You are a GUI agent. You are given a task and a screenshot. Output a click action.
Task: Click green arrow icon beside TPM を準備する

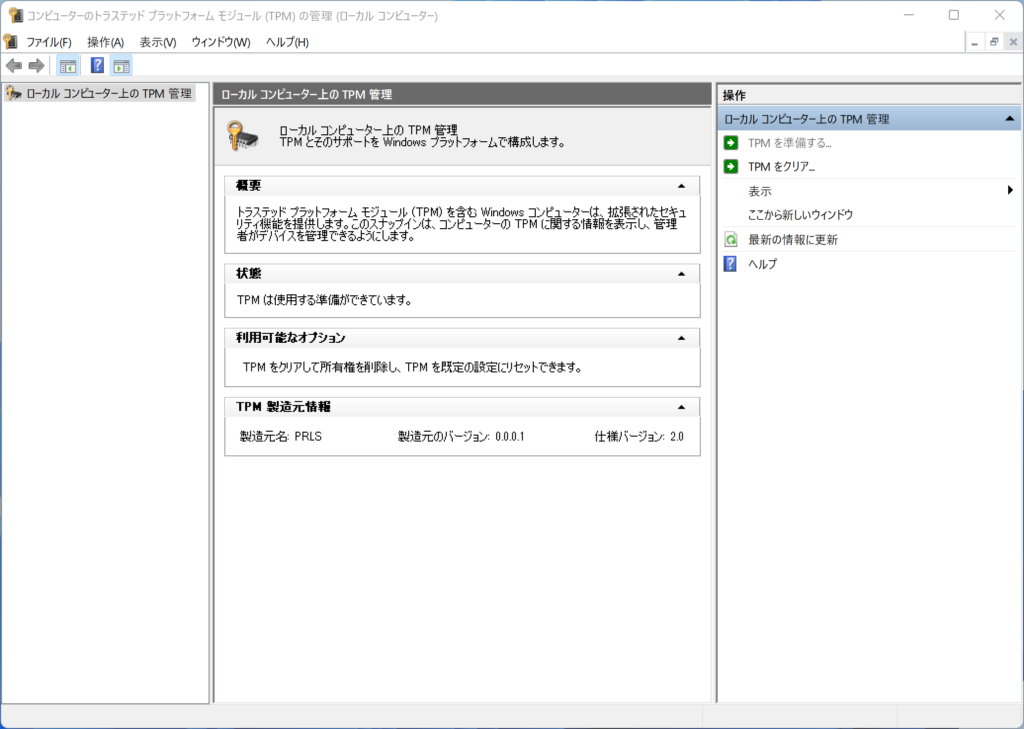[x=731, y=142]
